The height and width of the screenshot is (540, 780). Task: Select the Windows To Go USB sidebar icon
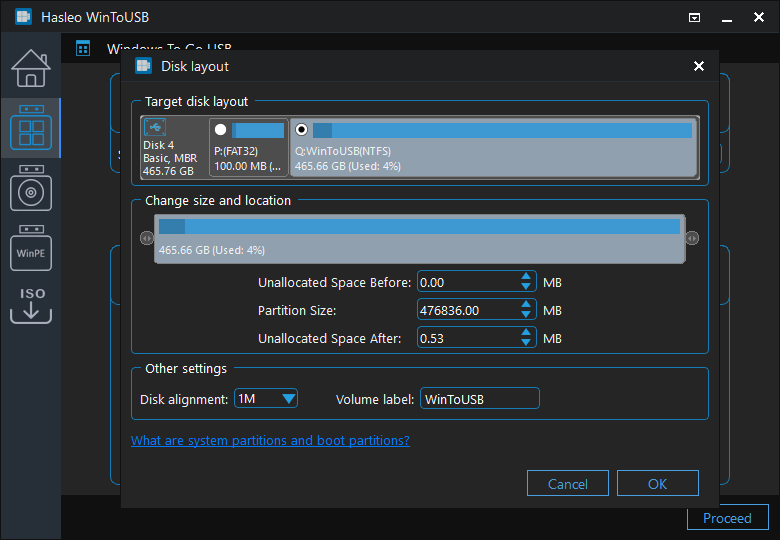click(x=30, y=129)
